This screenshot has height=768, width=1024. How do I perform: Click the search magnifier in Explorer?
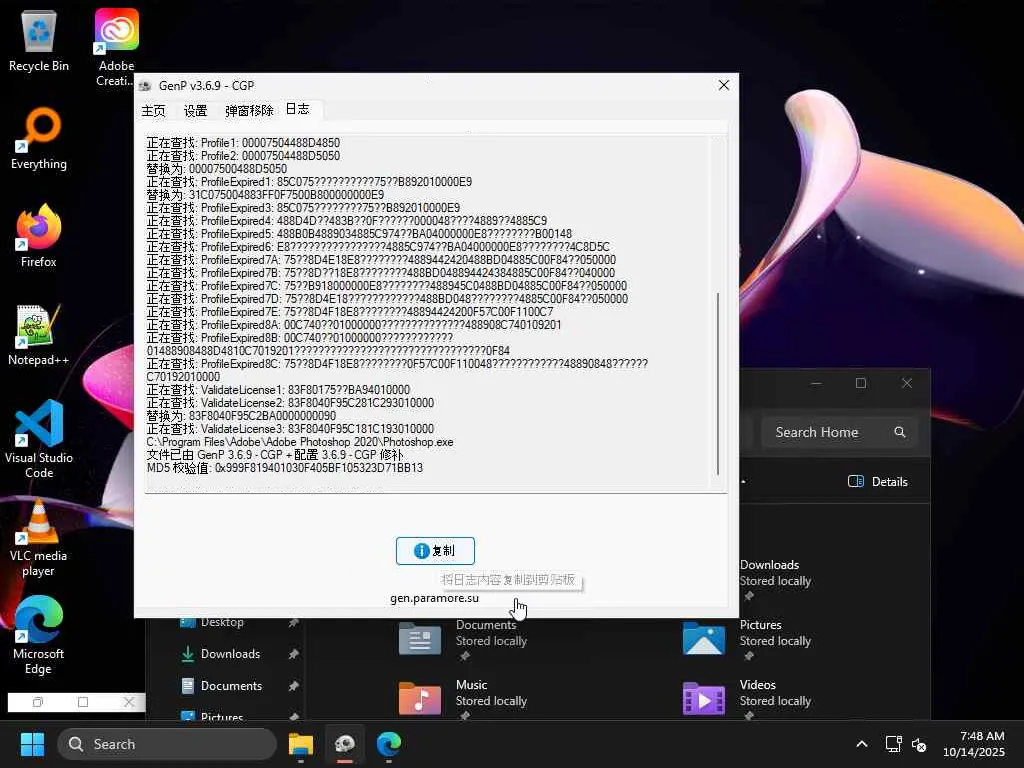click(900, 432)
